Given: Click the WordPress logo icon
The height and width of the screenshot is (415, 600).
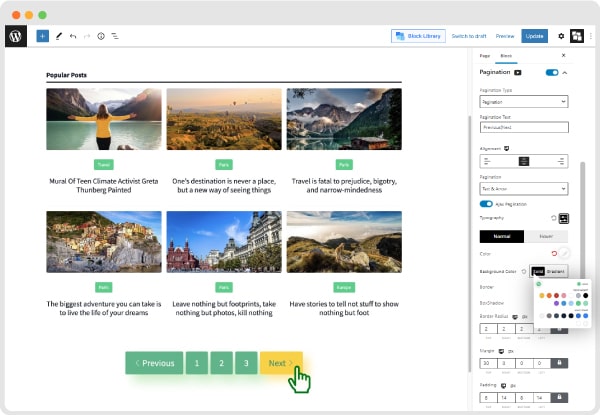Looking at the screenshot, I should (x=16, y=36).
